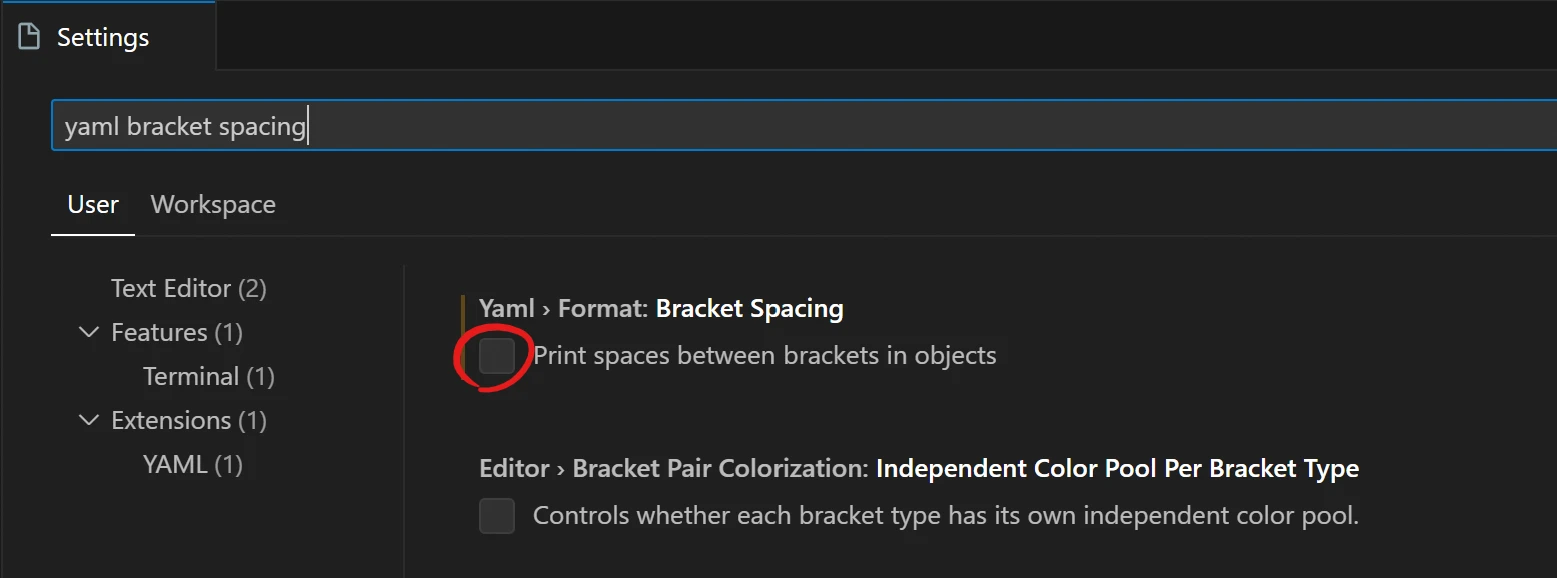The height and width of the screenshot is (578, 1557).
Task: Switch to the Workspace settings tab
Action: 213,205
